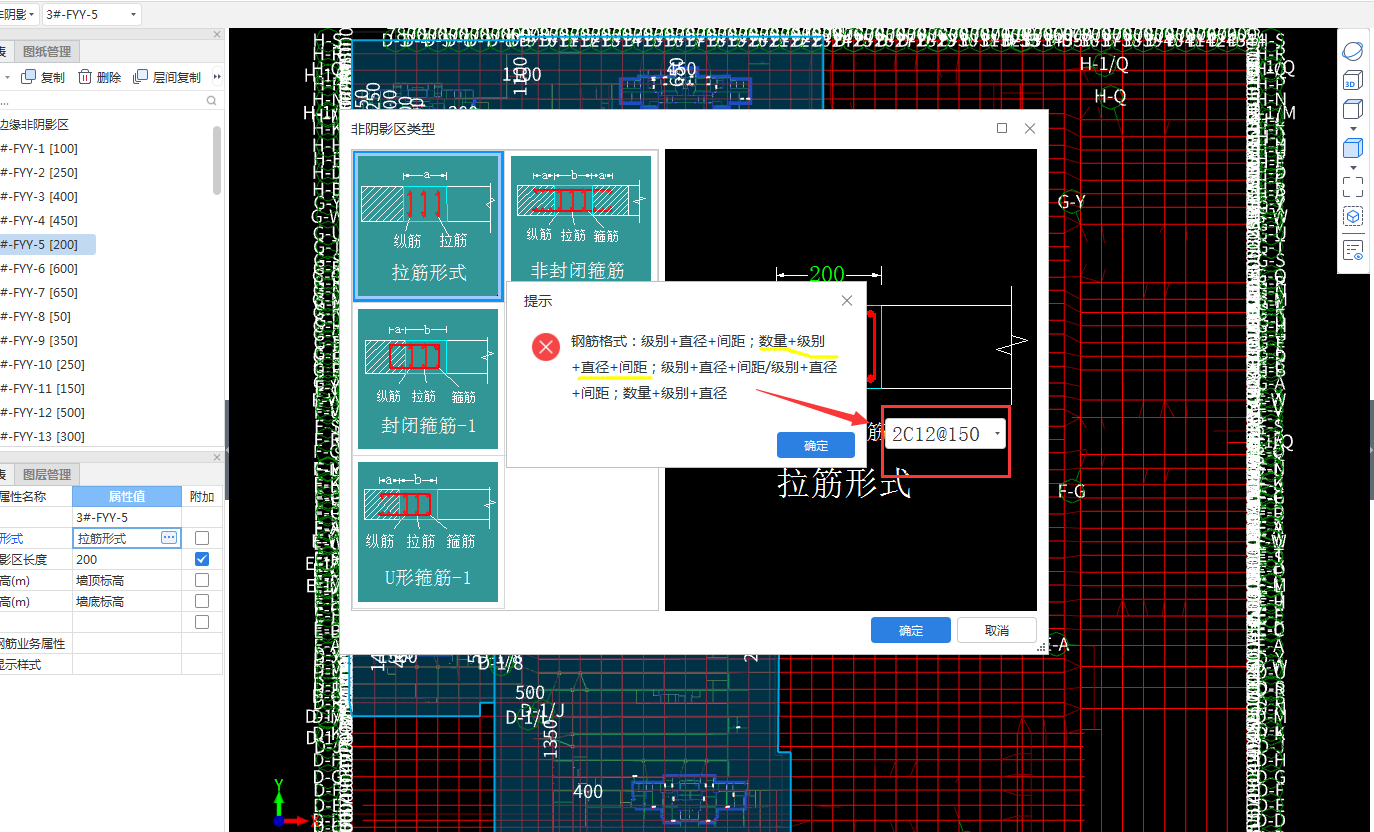Click the 墙底标高 value cell
Screen dimensions: 1374x832
[127, 601]
